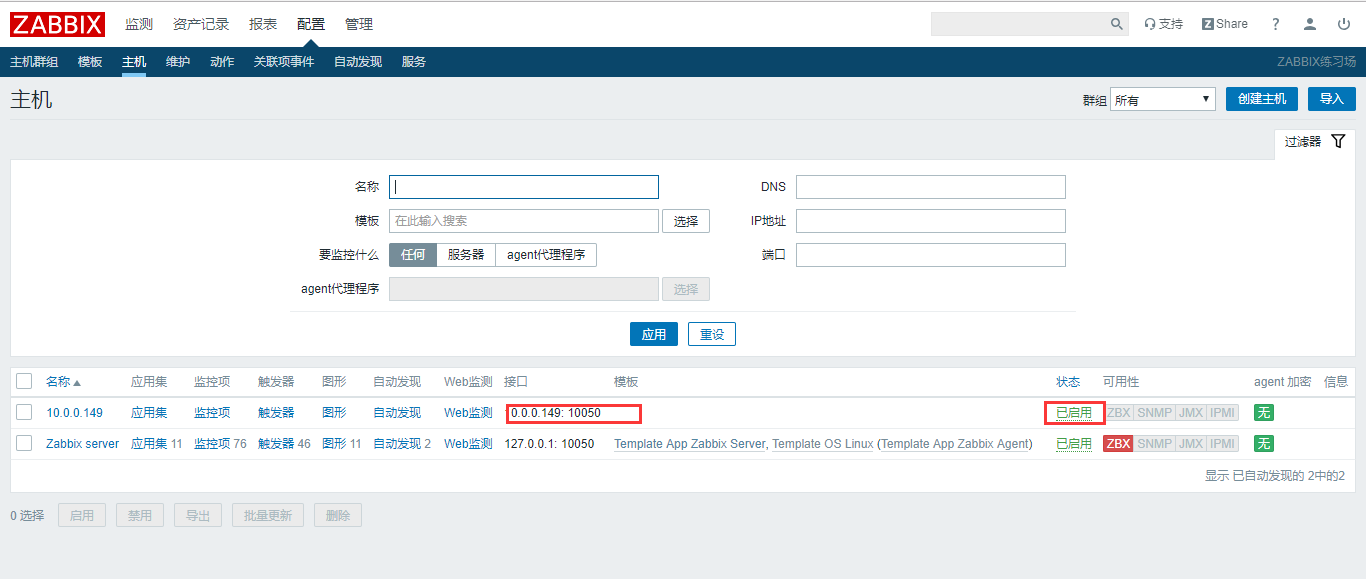Open the 监测 menu

coord(139,24)
